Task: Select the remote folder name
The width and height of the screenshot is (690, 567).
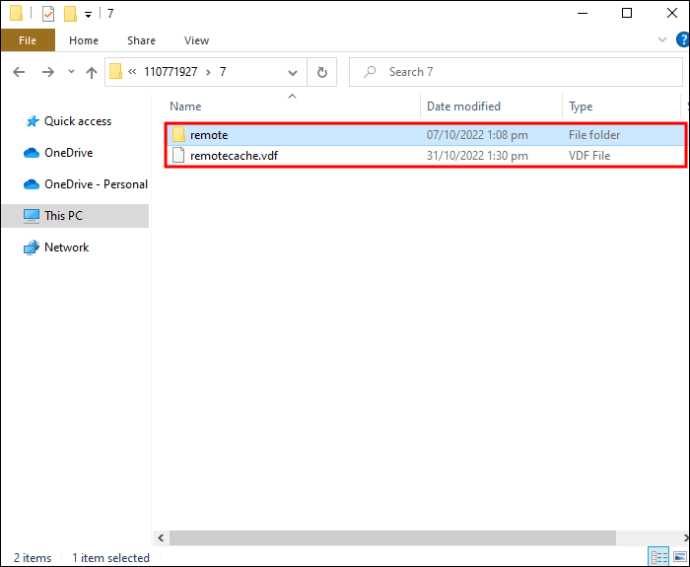Action: pyautogui.click(x=209, y=135)
